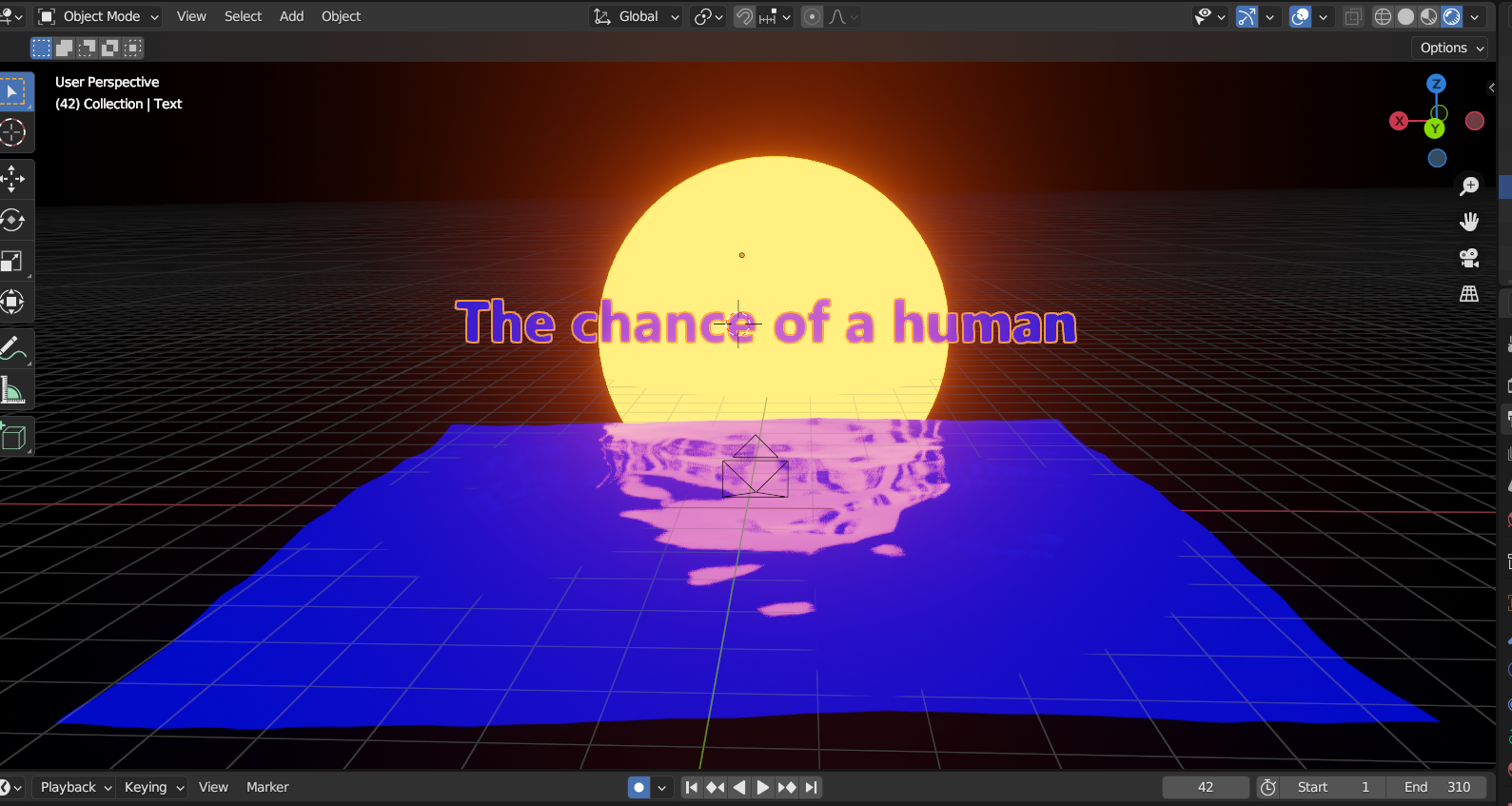This screenshot has width=1512, height=806.
Task: Open the View menu in viewport header
Action: tap(191, 16)
